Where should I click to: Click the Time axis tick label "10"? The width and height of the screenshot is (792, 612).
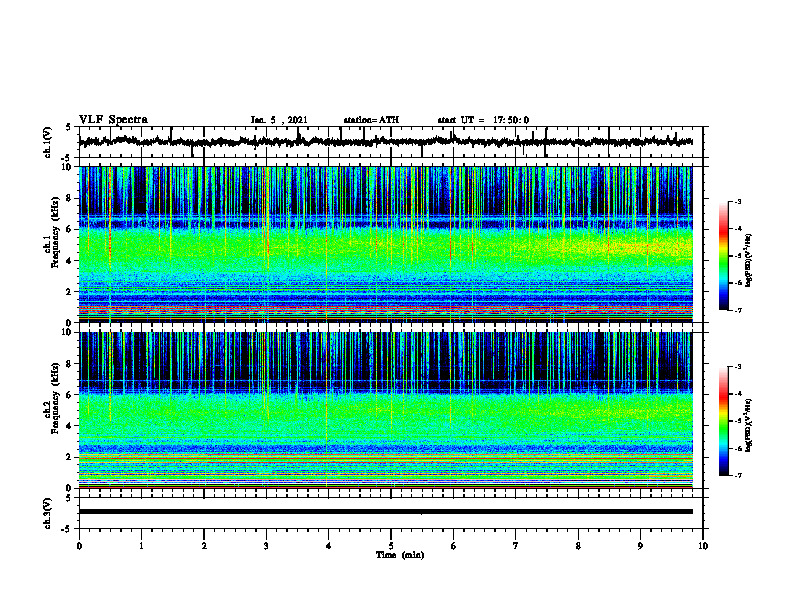click(703, 546)
